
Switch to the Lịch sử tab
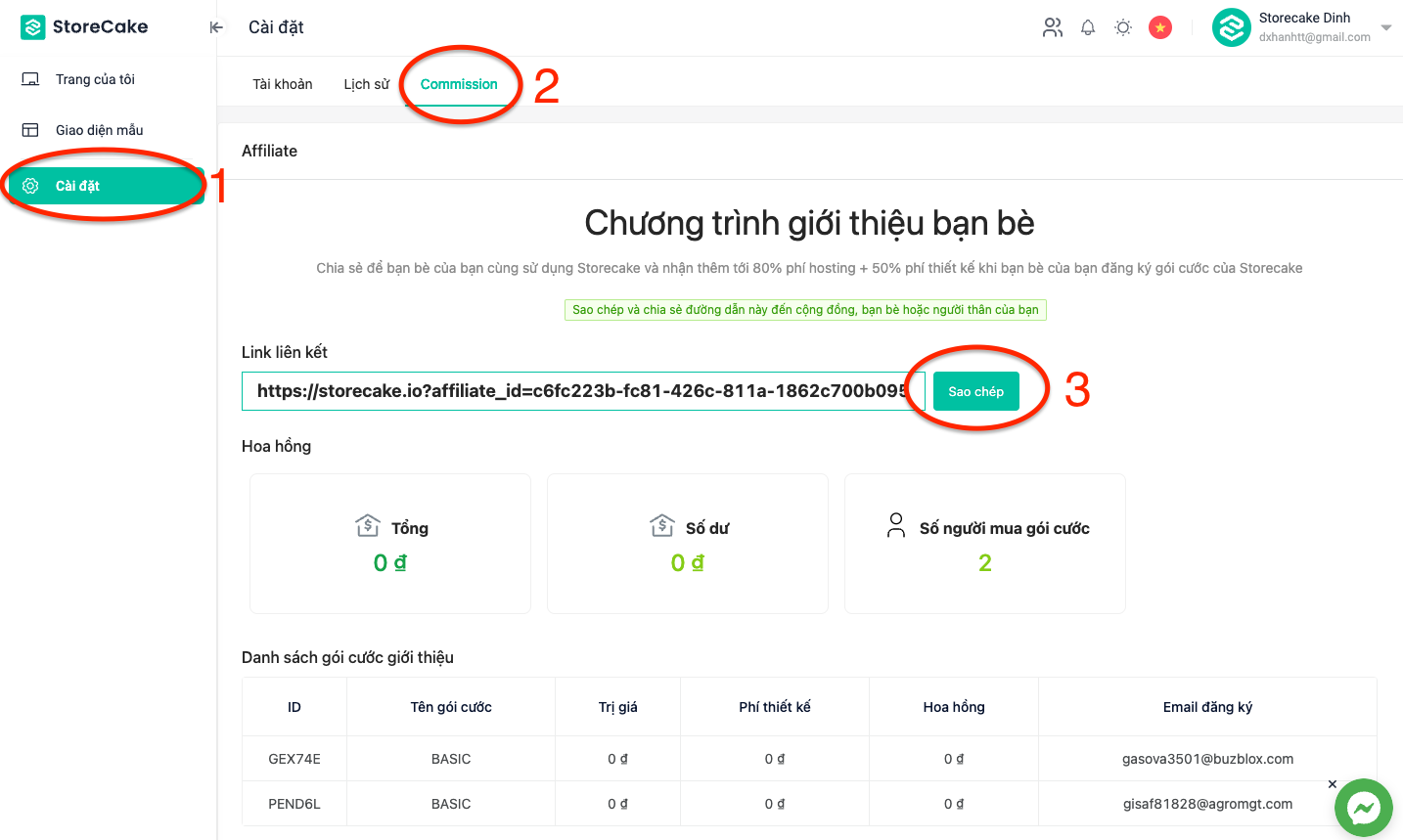click(366, 84)
